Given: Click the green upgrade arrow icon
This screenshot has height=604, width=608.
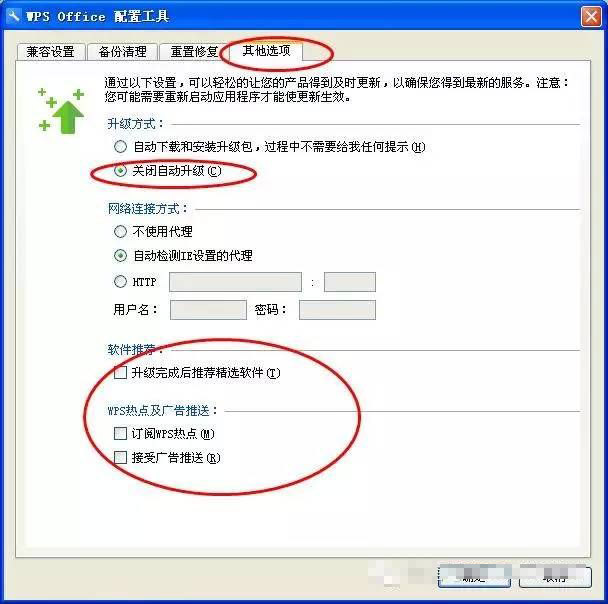Looking at the screenshot, I should [61, 111].
